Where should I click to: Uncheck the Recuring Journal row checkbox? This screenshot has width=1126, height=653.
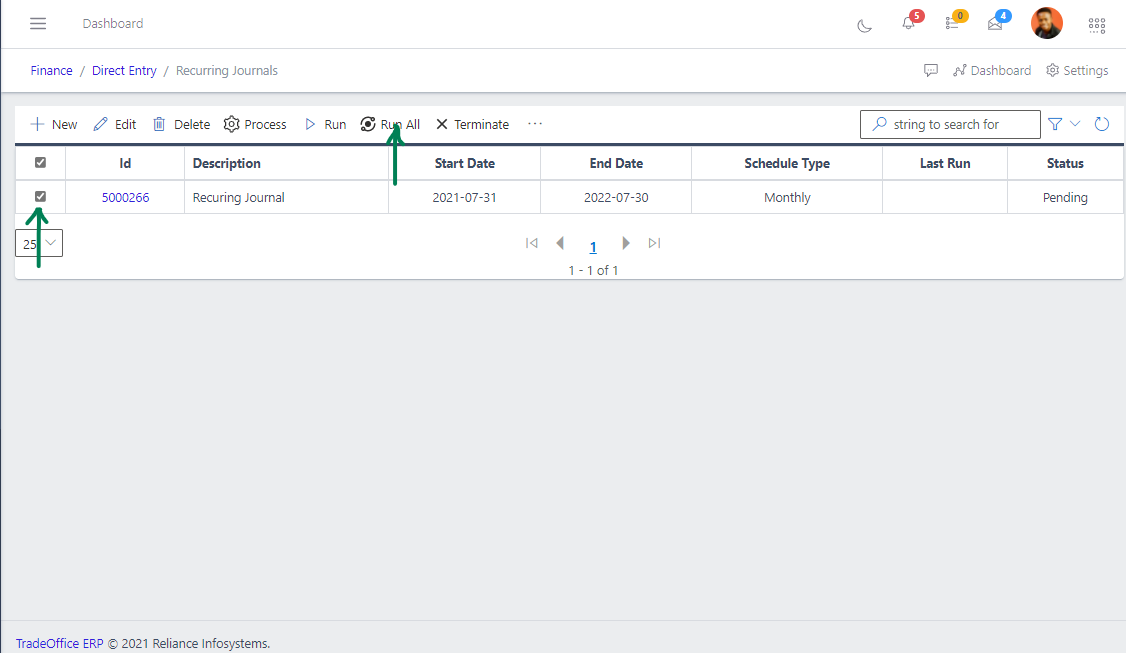(41, 196)
